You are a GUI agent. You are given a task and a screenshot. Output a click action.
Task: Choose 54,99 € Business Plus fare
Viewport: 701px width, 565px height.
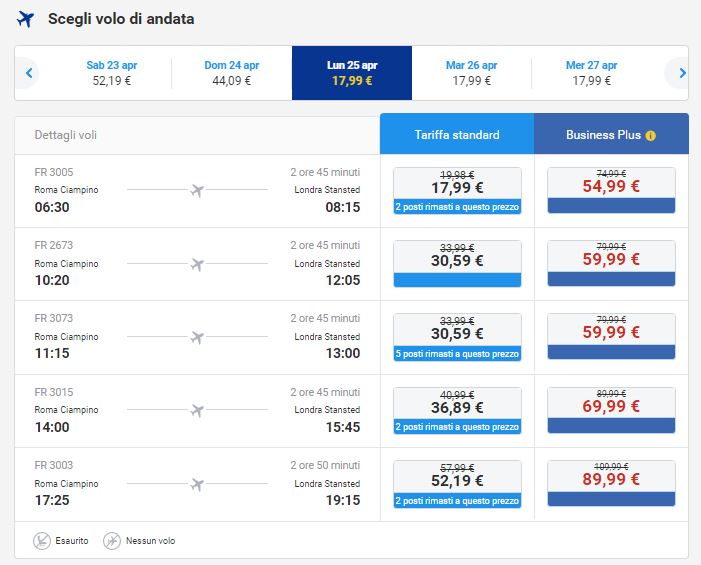tap(611, 190)
